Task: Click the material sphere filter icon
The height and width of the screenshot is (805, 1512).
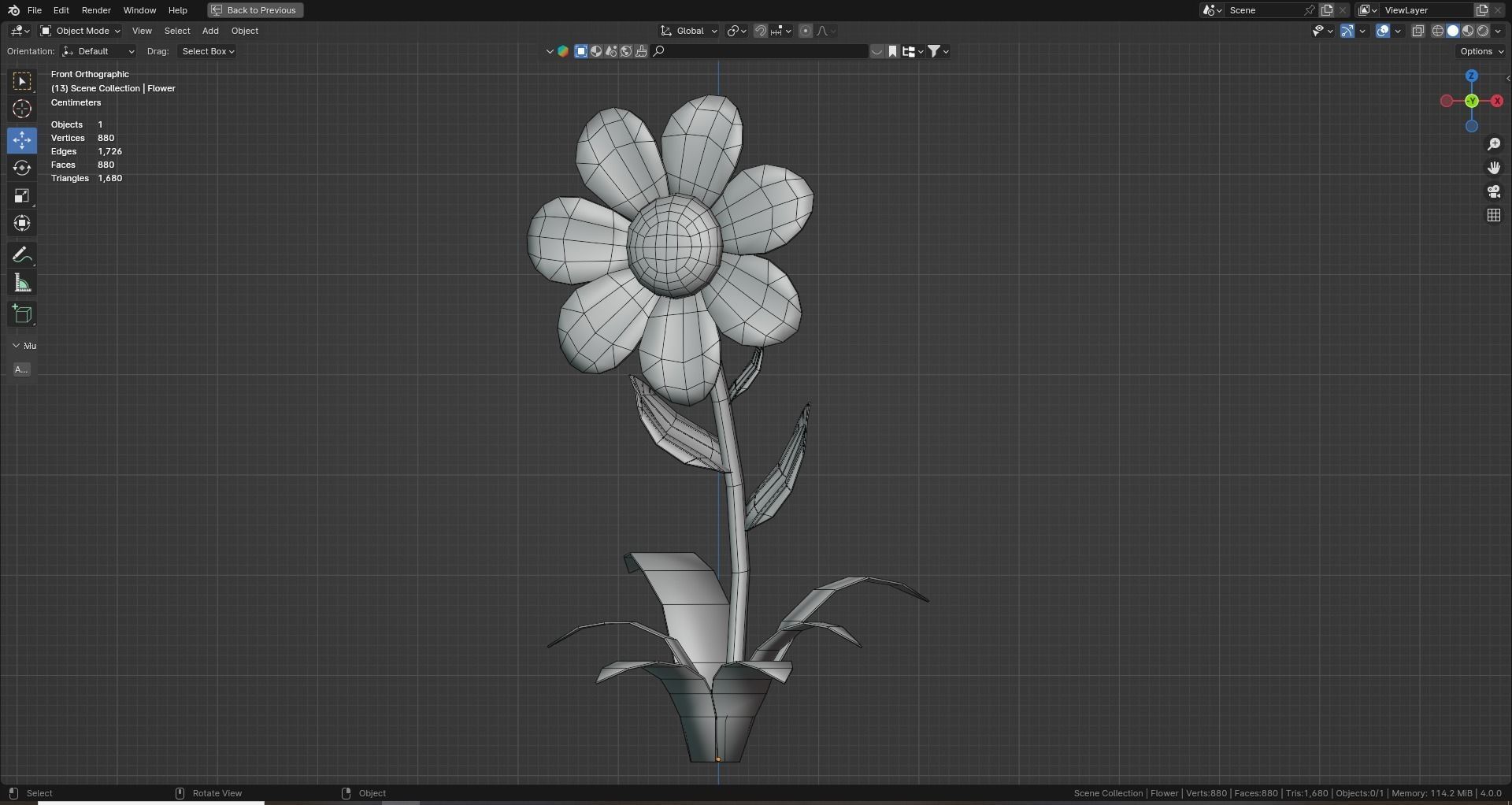Action: (x=596, y=51)
